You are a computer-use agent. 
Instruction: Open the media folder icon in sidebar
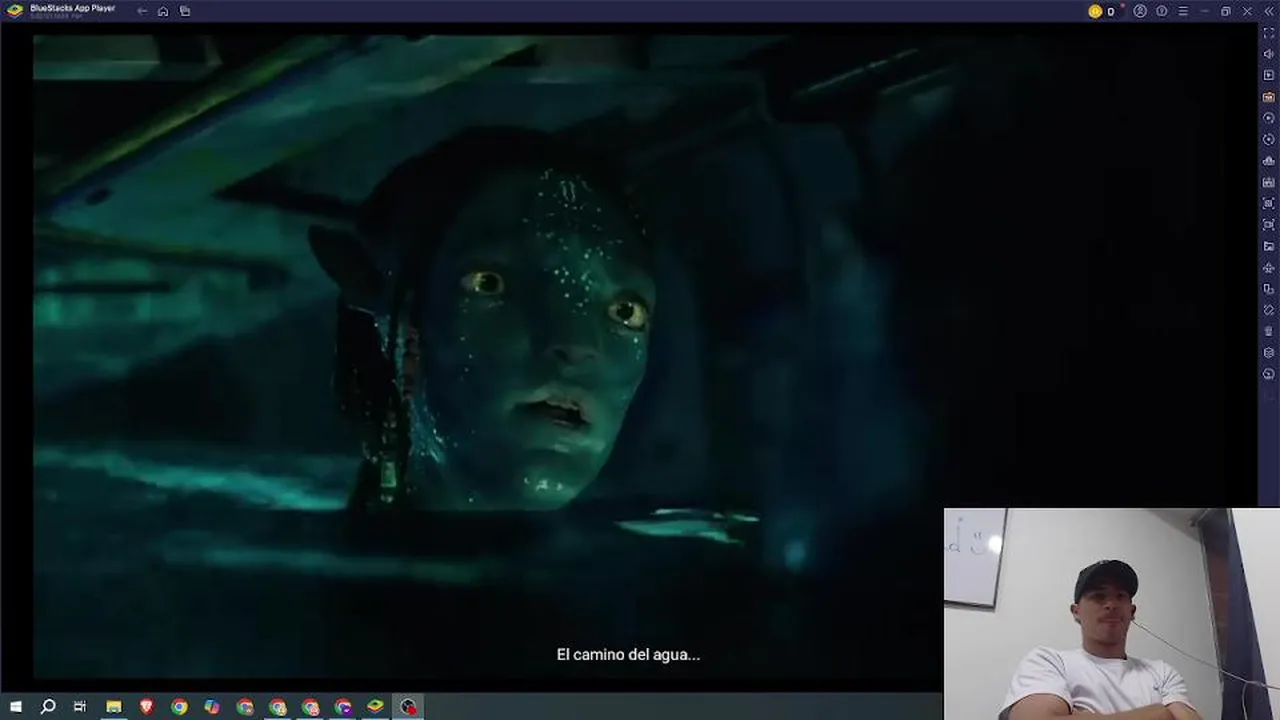pyautogui.click(x=1269, y=246)
